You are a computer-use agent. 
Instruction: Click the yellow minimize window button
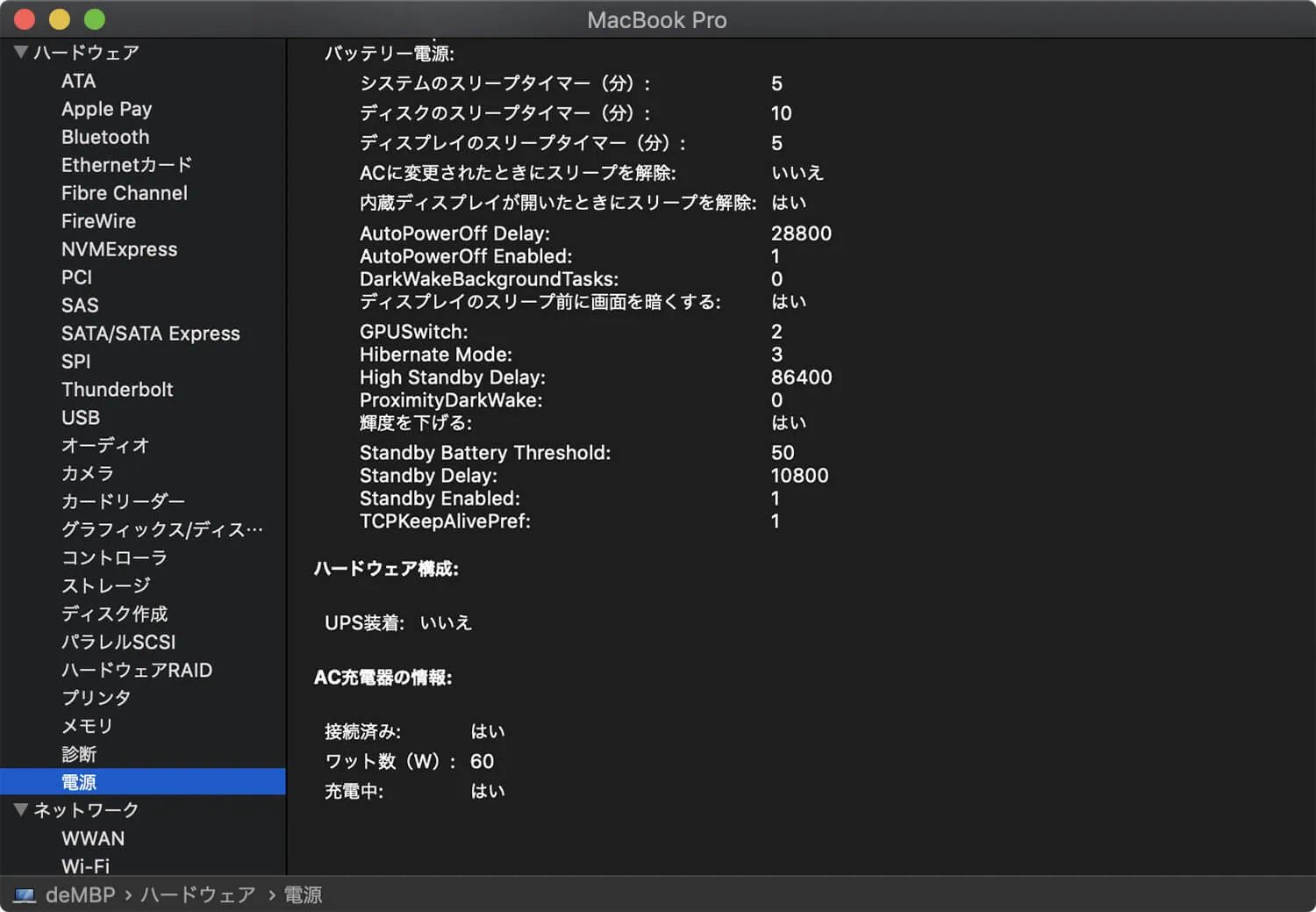(60, 19)
